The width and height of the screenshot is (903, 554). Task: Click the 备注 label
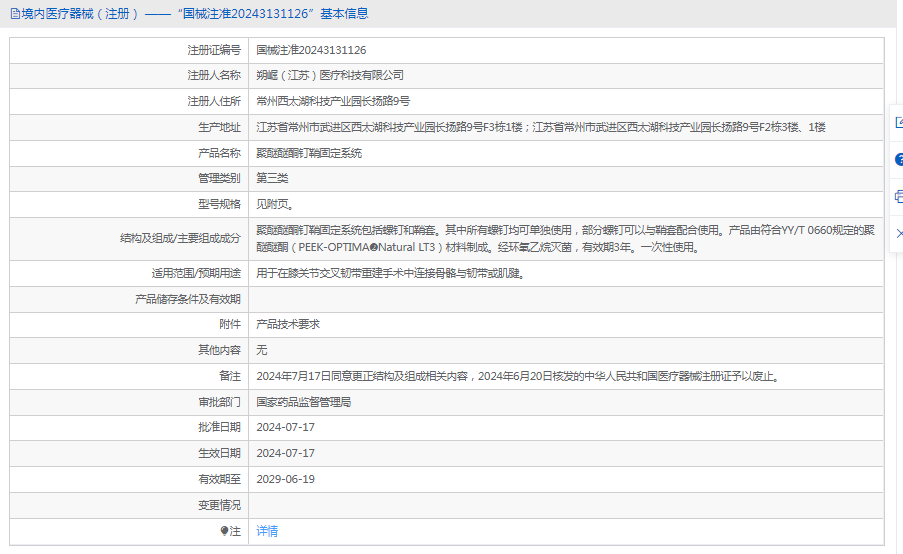click(x=230, y=376)
